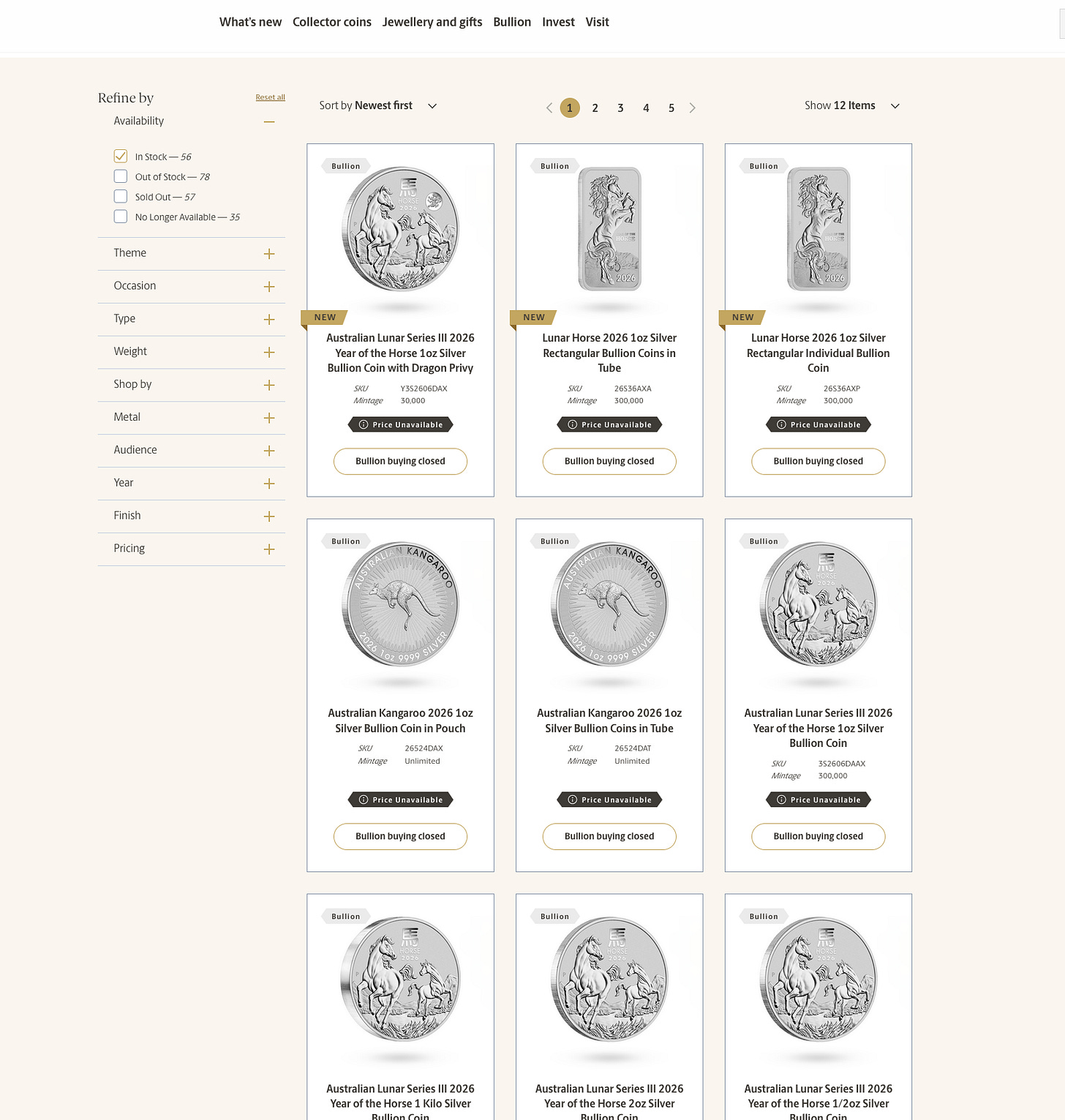Click info icon on Horse 1oz Silver Bullion Coin badge
Image resolution: width=1065 pixels, height=1120 pixels.
pos(781,800)
